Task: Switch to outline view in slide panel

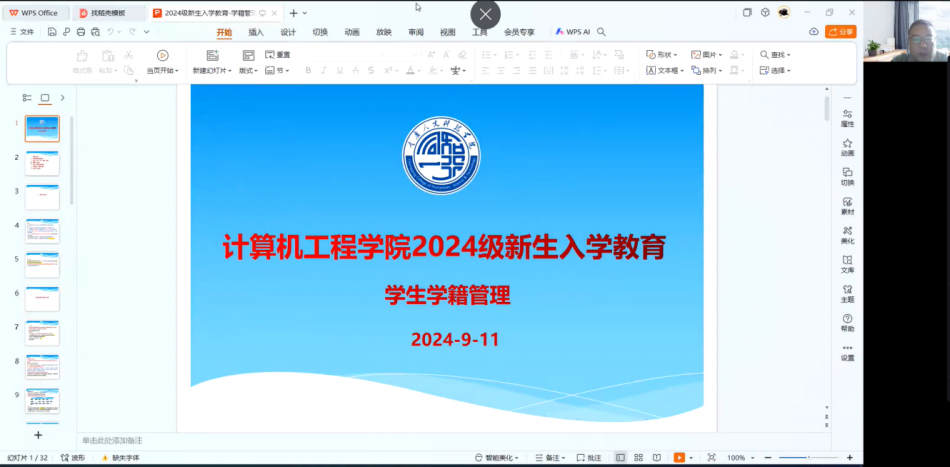Action: (27, 98)
